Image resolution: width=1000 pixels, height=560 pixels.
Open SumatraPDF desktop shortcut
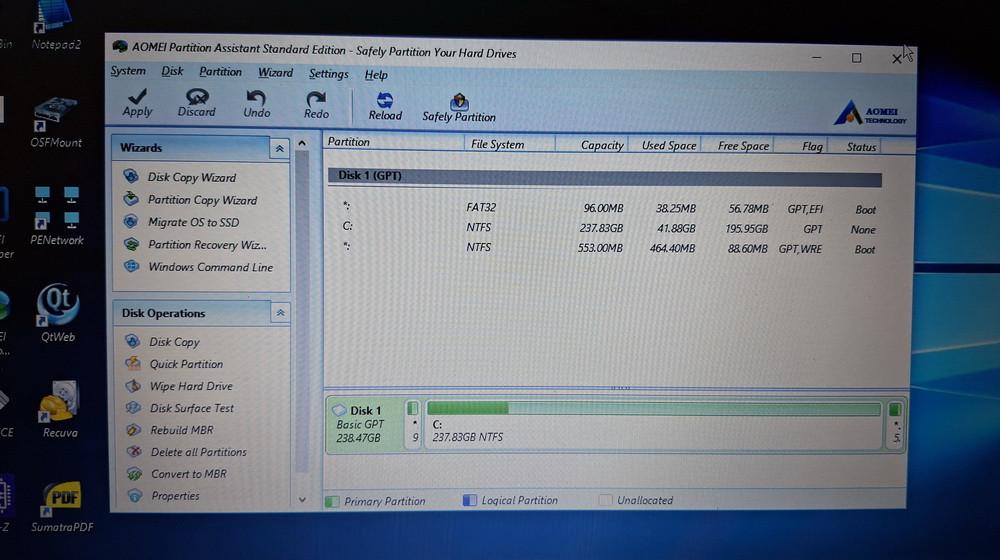(x=62, y=507)
